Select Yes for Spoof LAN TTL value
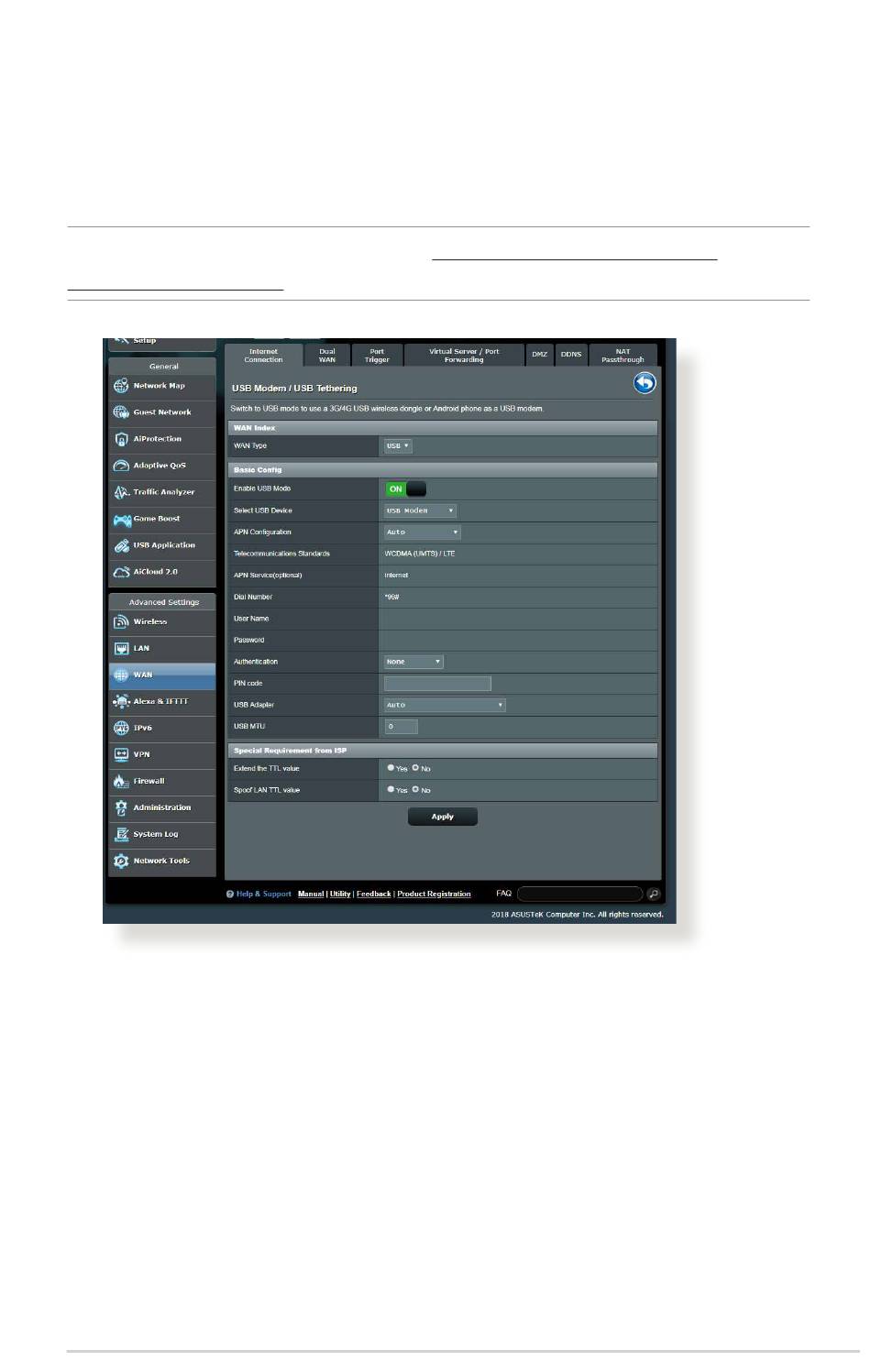 point(391,789)
